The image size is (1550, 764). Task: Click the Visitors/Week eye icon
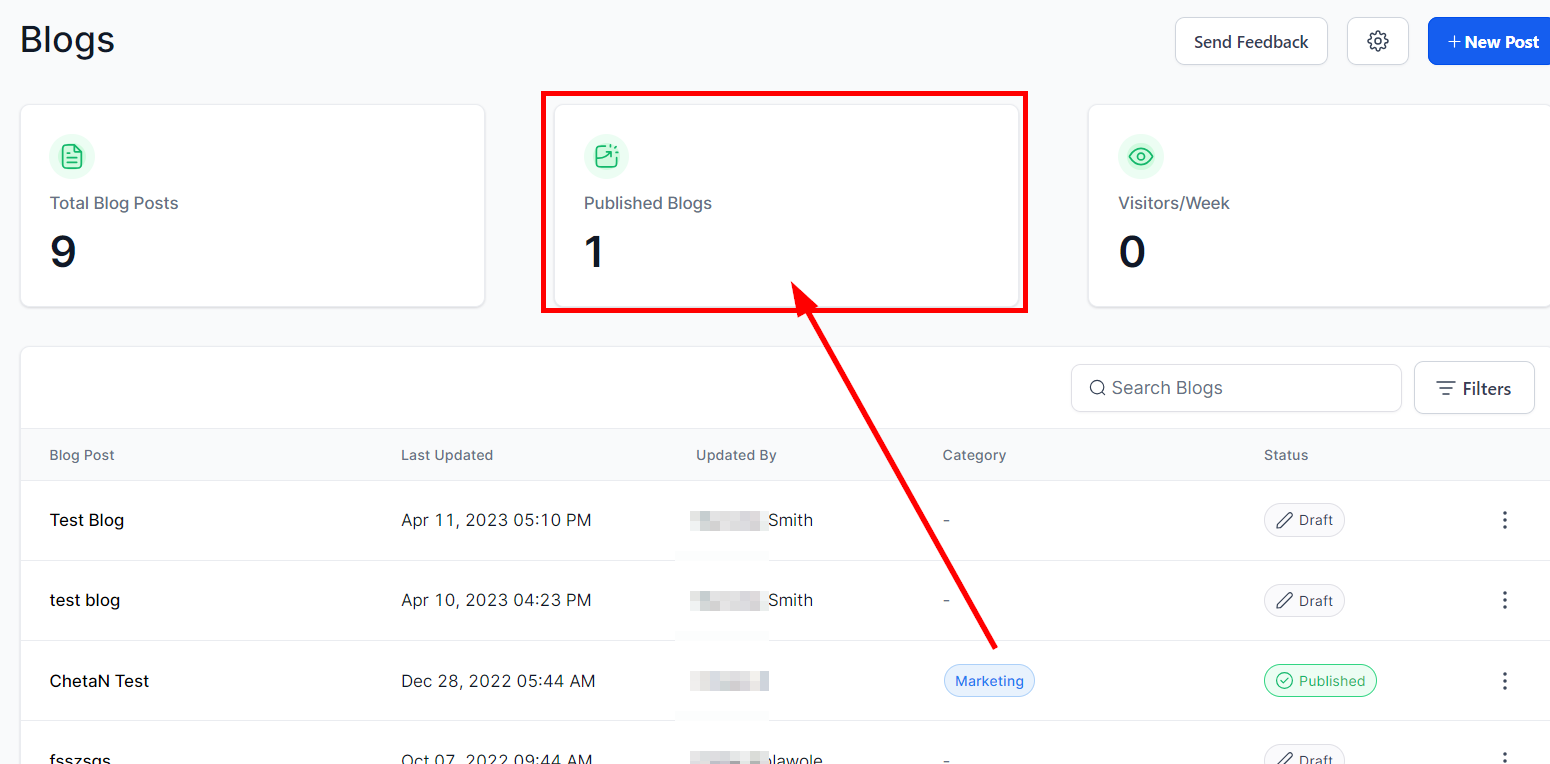pos(1140,157)
